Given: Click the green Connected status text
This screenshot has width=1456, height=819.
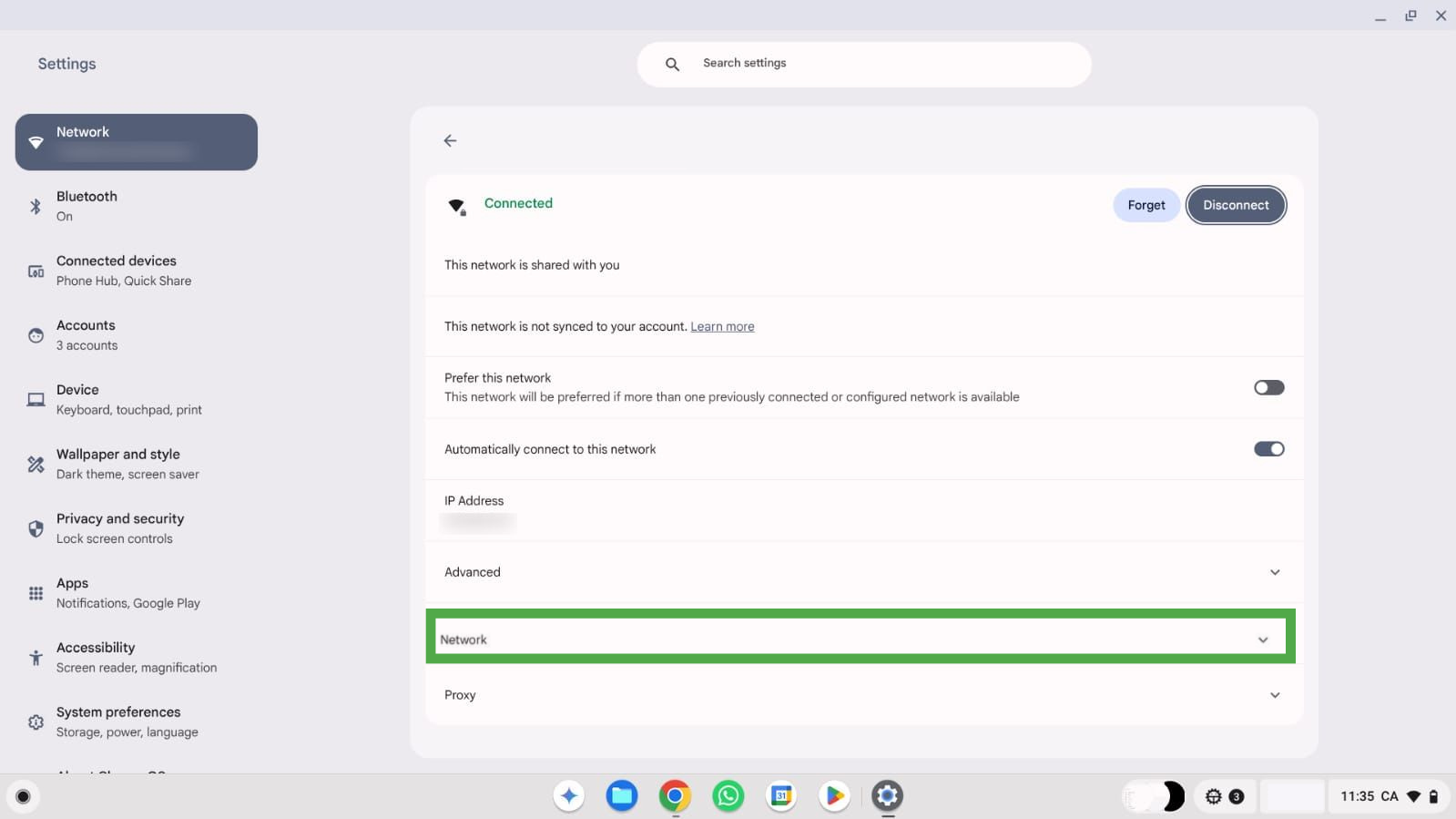Looking at the screenshot, I should 518,203.
